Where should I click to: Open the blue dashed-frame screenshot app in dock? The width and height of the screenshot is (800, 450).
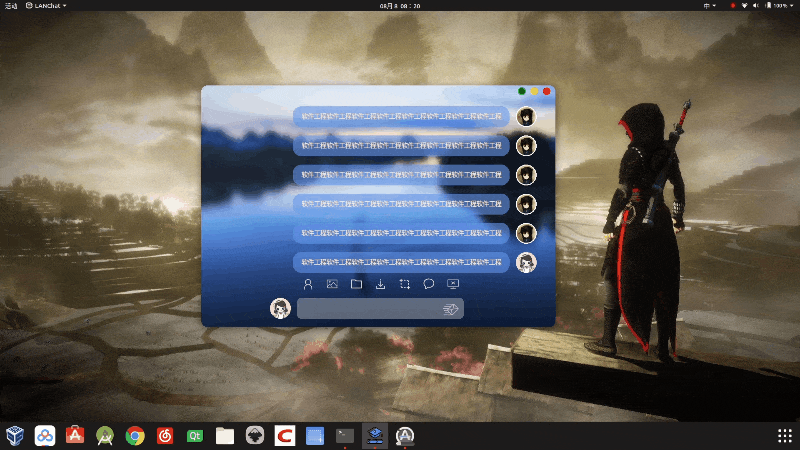(x=315, y=436)
